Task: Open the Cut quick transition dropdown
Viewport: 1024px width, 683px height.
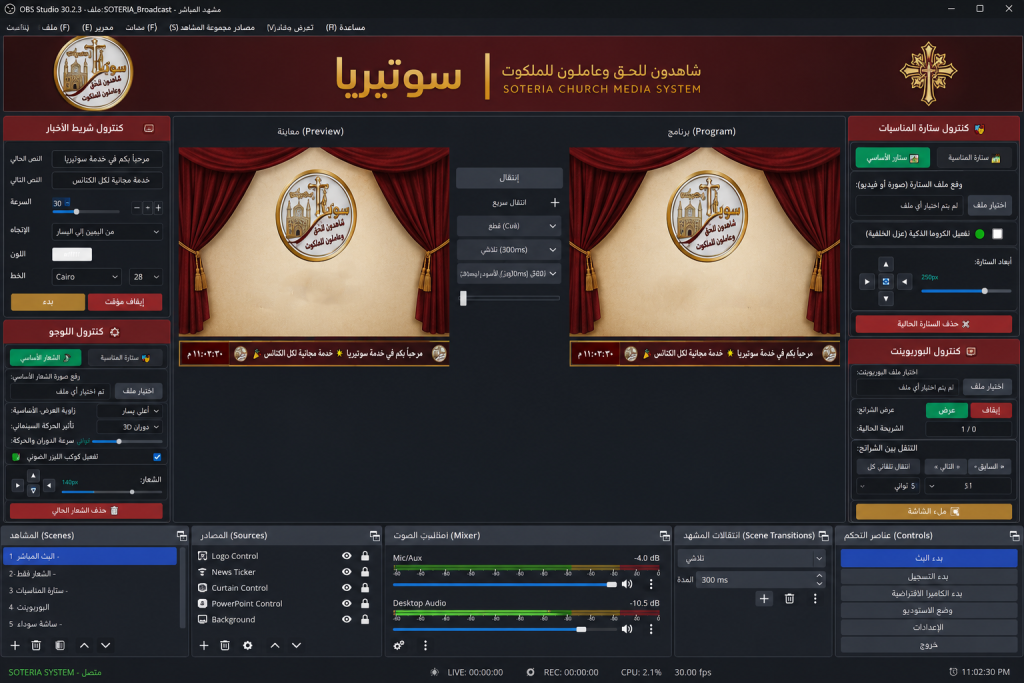Action: click(x=509, y=226)
